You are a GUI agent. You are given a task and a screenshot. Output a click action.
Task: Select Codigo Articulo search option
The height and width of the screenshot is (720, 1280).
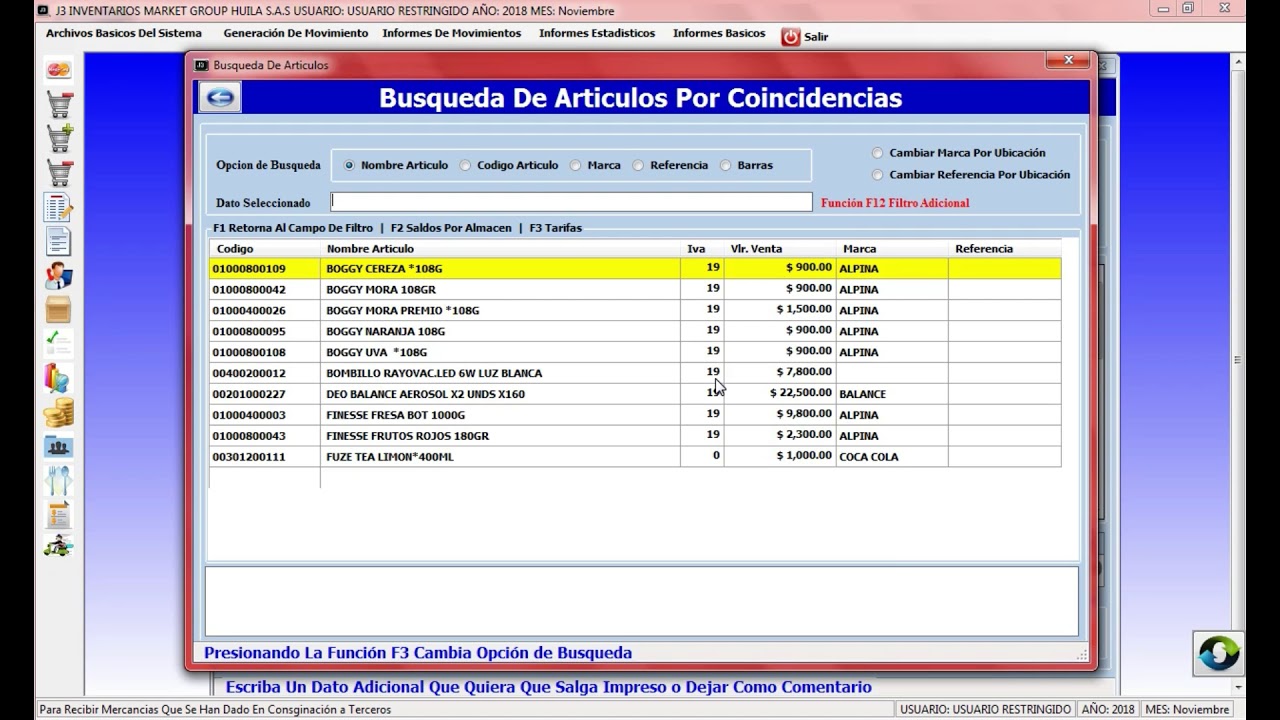509,165
